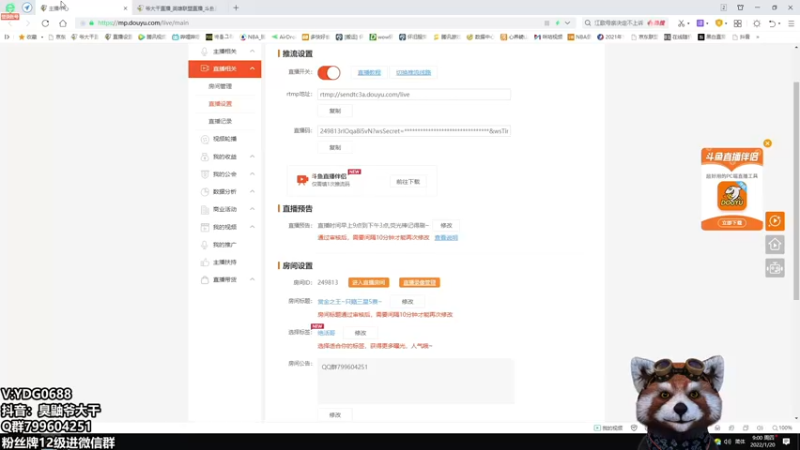Click the room announcement text area
Image resolution: width=800 pixels, height=450 pixels.
click(x=416, y=381)
